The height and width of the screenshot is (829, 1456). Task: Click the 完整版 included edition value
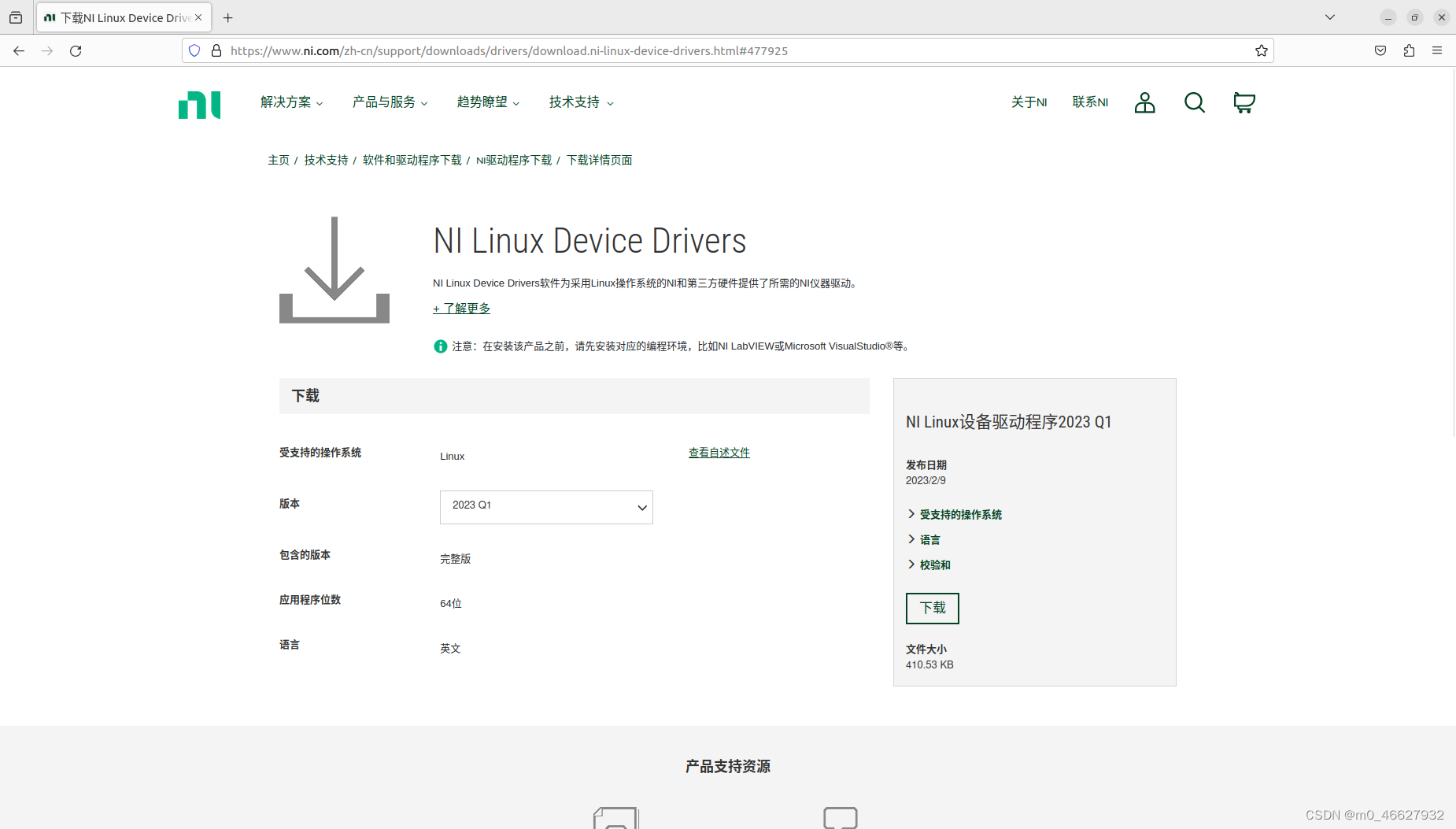tap(455, 559)
